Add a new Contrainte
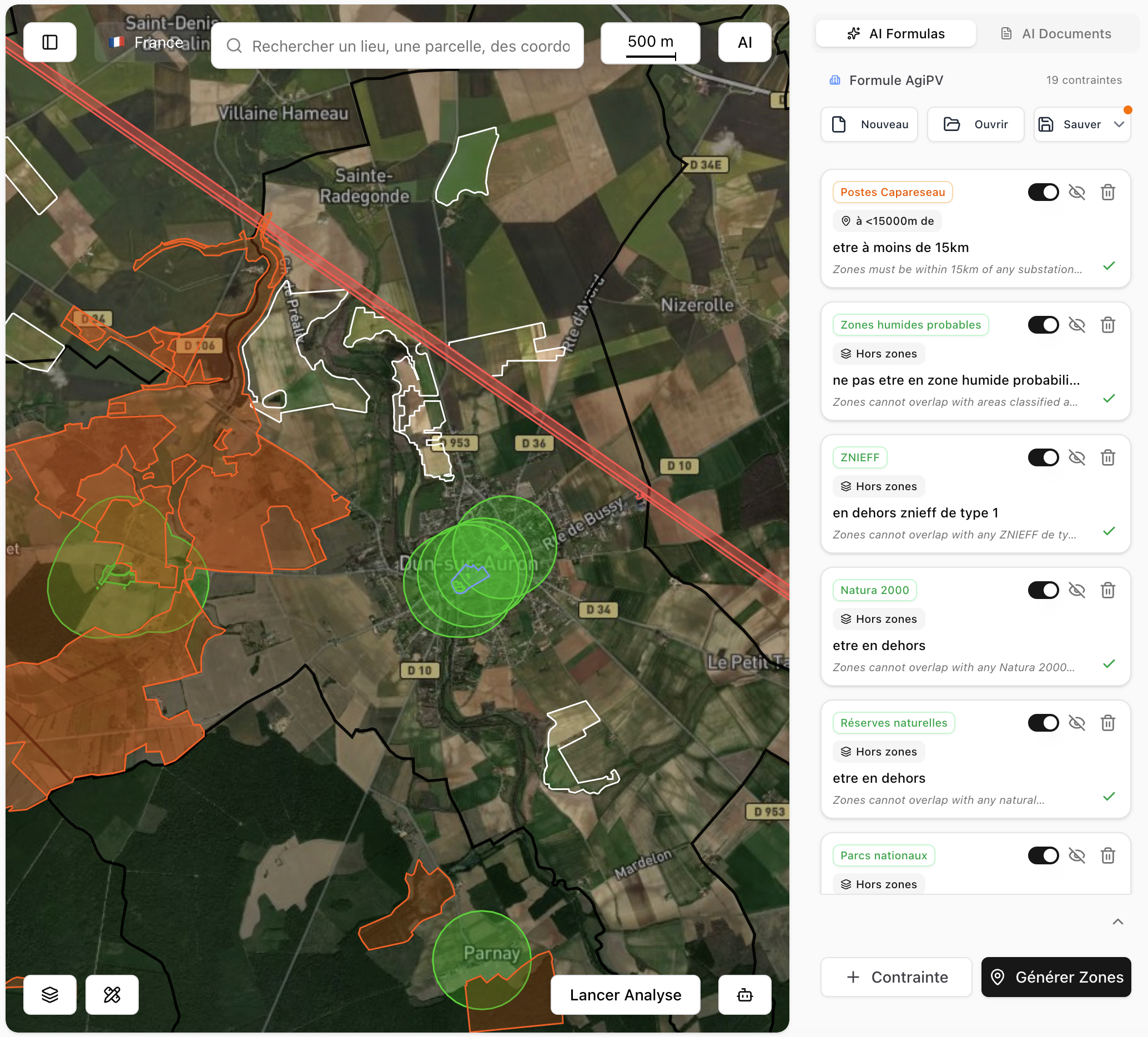Screen dimensions: 1148x1037 (896, 977)
